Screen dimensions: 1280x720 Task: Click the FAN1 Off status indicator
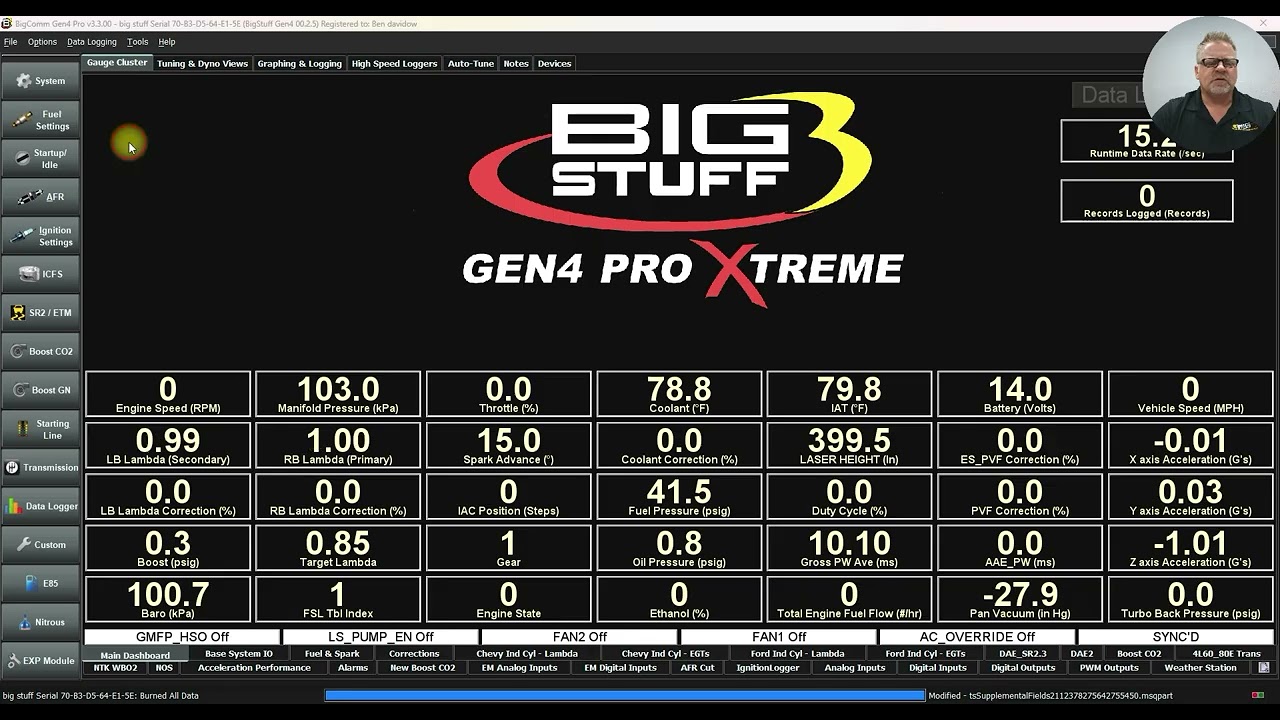tap(778, 637)
